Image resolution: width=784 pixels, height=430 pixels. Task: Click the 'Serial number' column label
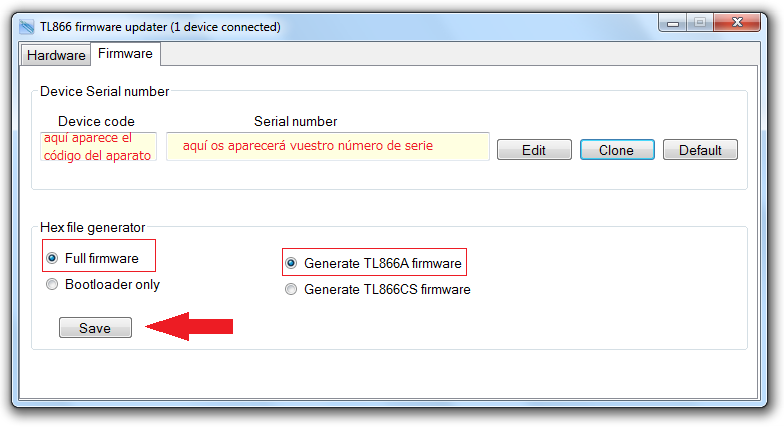296,122
